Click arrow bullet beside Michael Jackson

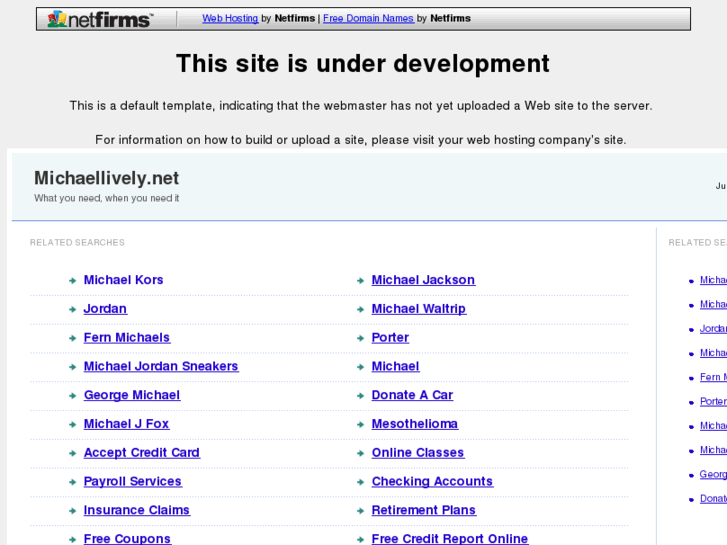[360, 280]
